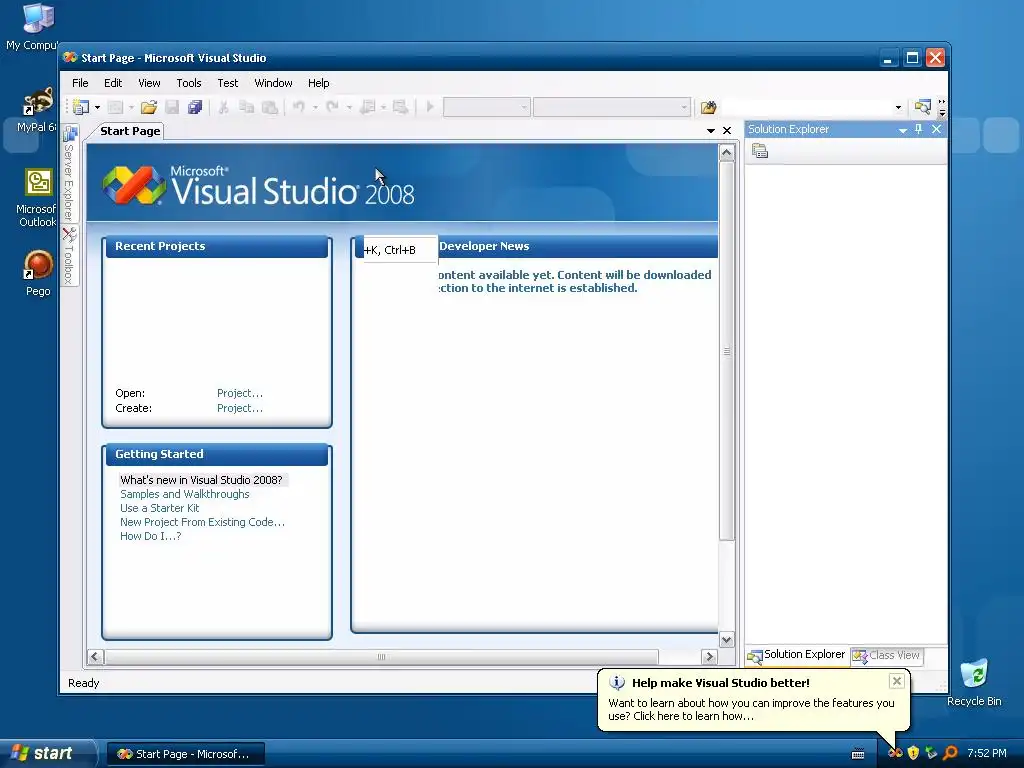1024x768 pixels.
Task: Select the Microsoft Outlook desktop icon
Action: (x=37, y=198)
